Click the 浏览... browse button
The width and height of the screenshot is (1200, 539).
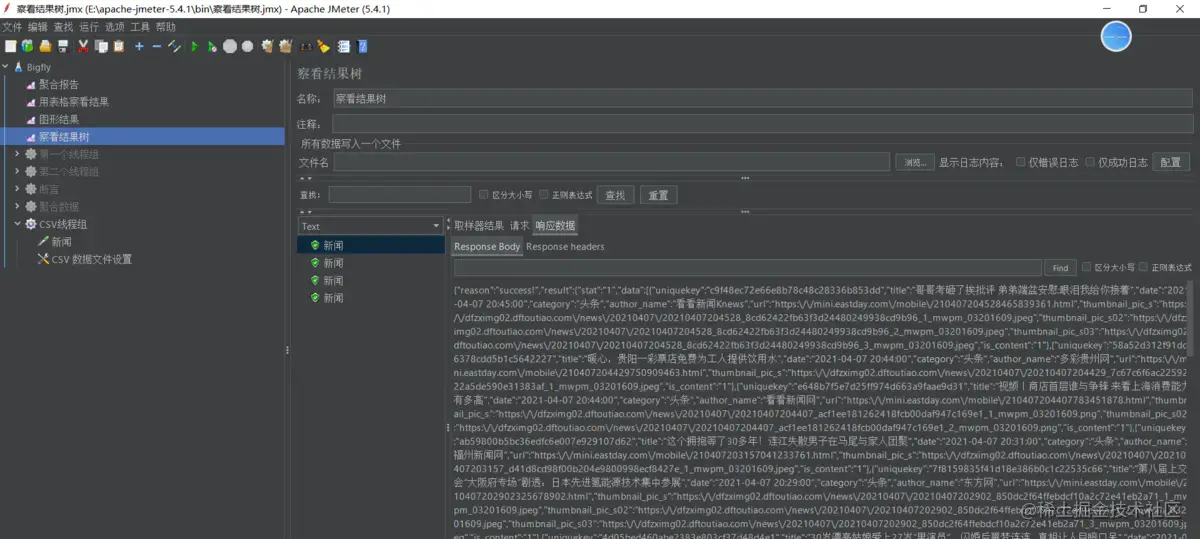coord(915,162)
